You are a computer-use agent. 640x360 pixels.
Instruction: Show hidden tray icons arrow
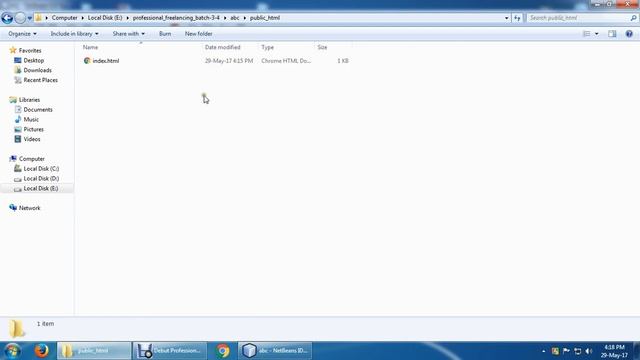click(x=544, y=351)
